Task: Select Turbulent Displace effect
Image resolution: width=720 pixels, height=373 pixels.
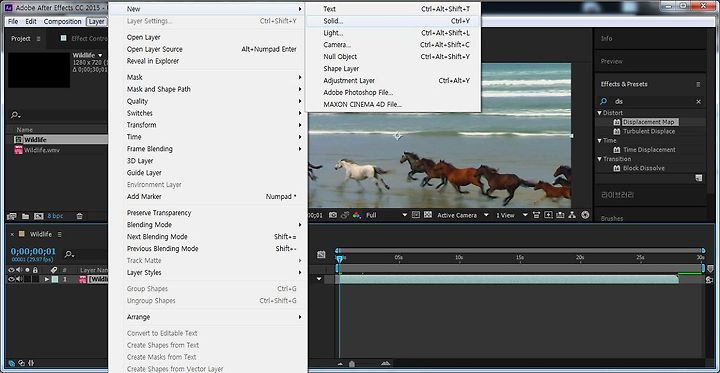Action: 649,131
